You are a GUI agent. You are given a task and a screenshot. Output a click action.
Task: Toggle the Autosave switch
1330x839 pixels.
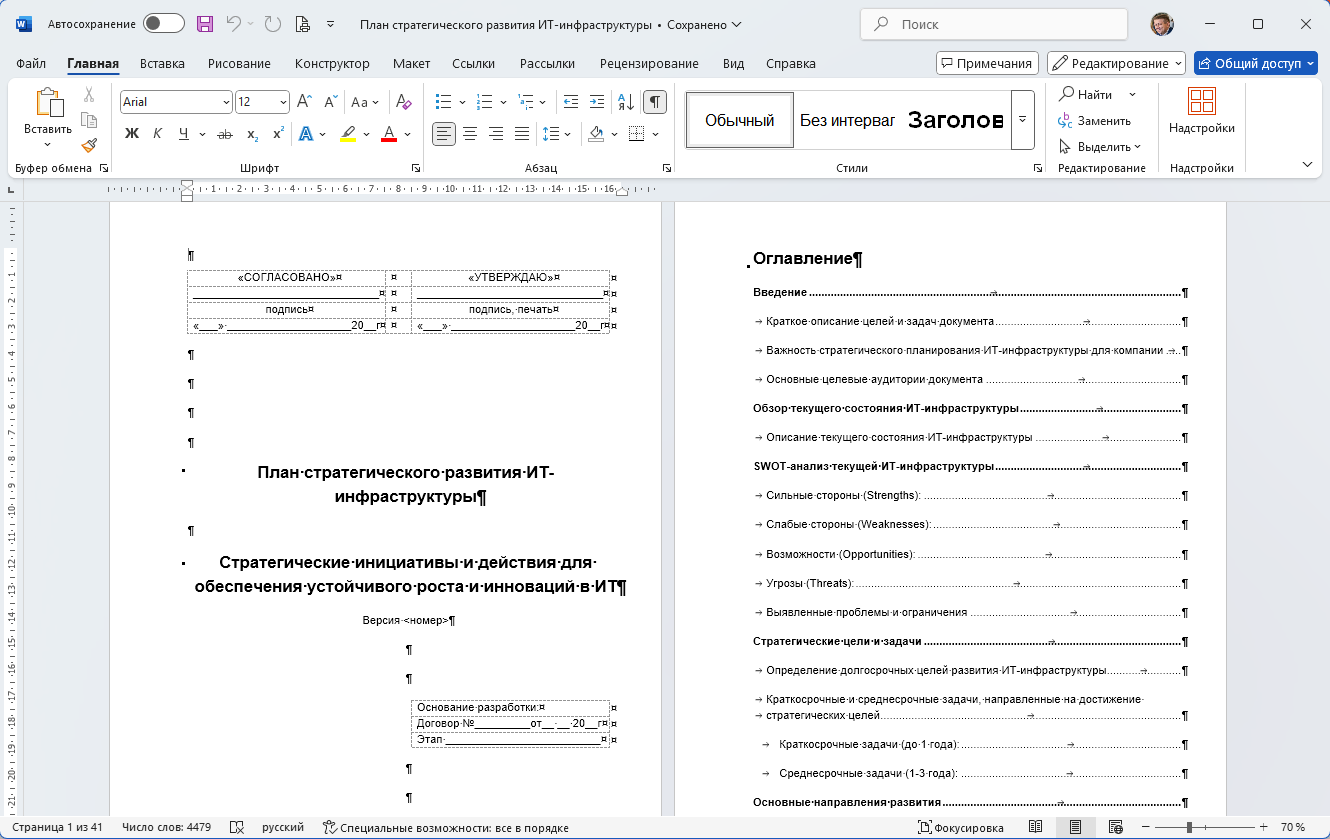coord(163,24)
